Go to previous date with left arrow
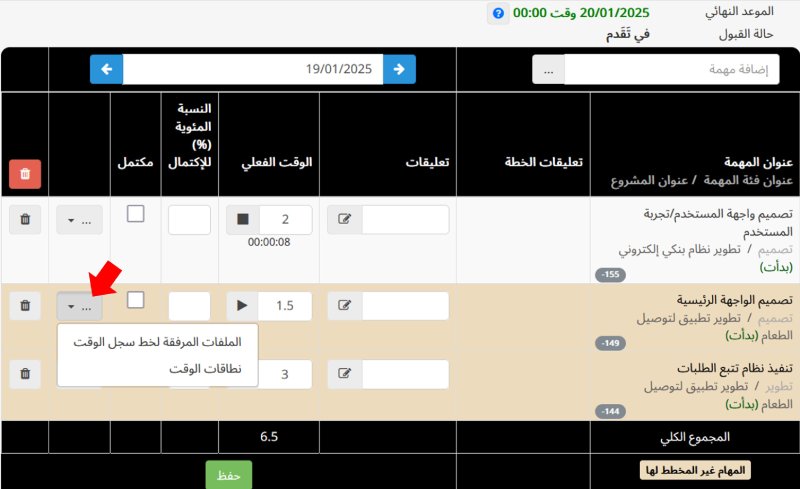 [107, 69]
